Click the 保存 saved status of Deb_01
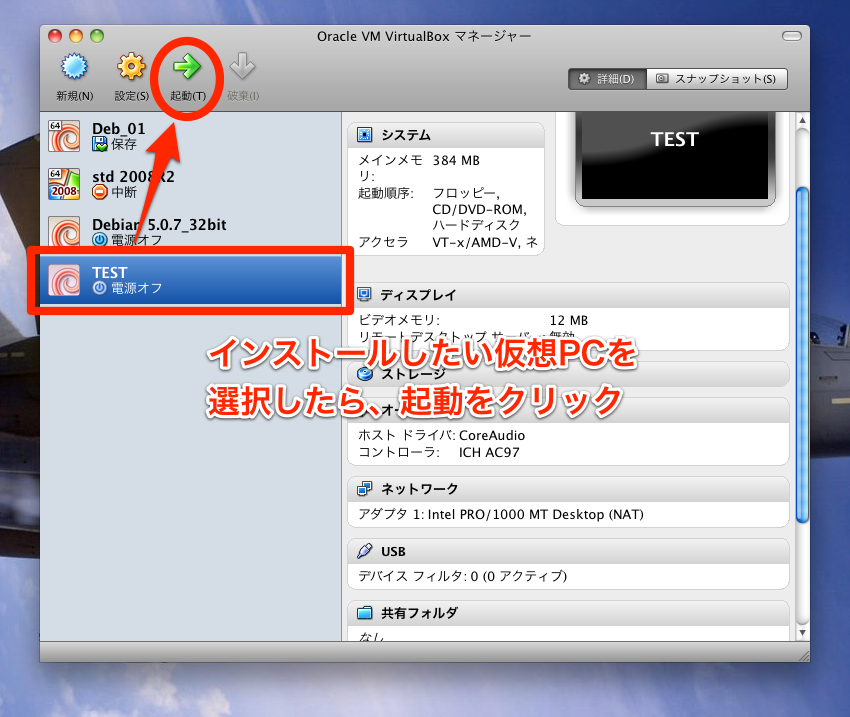Screen dimensions: 850x717 coord(124,144)
